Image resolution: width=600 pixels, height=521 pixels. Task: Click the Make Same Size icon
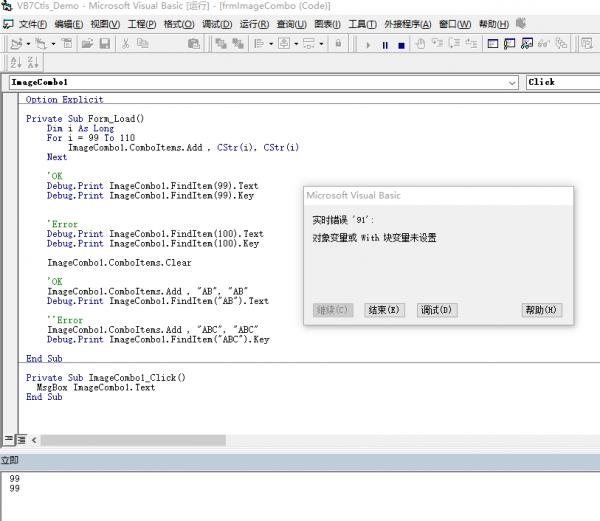(x=309, y=44)
